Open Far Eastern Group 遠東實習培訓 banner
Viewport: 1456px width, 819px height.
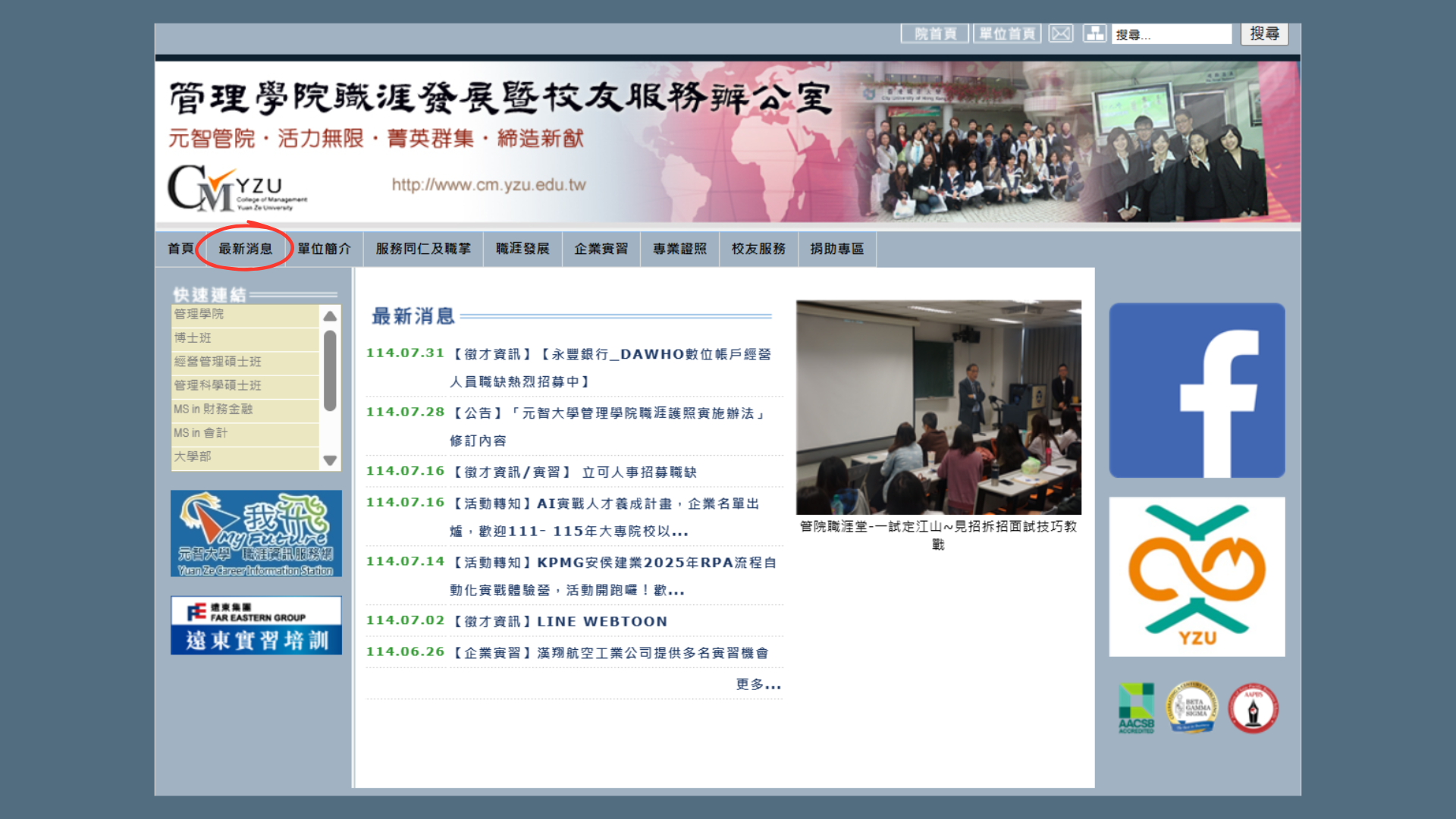point(256,626)
